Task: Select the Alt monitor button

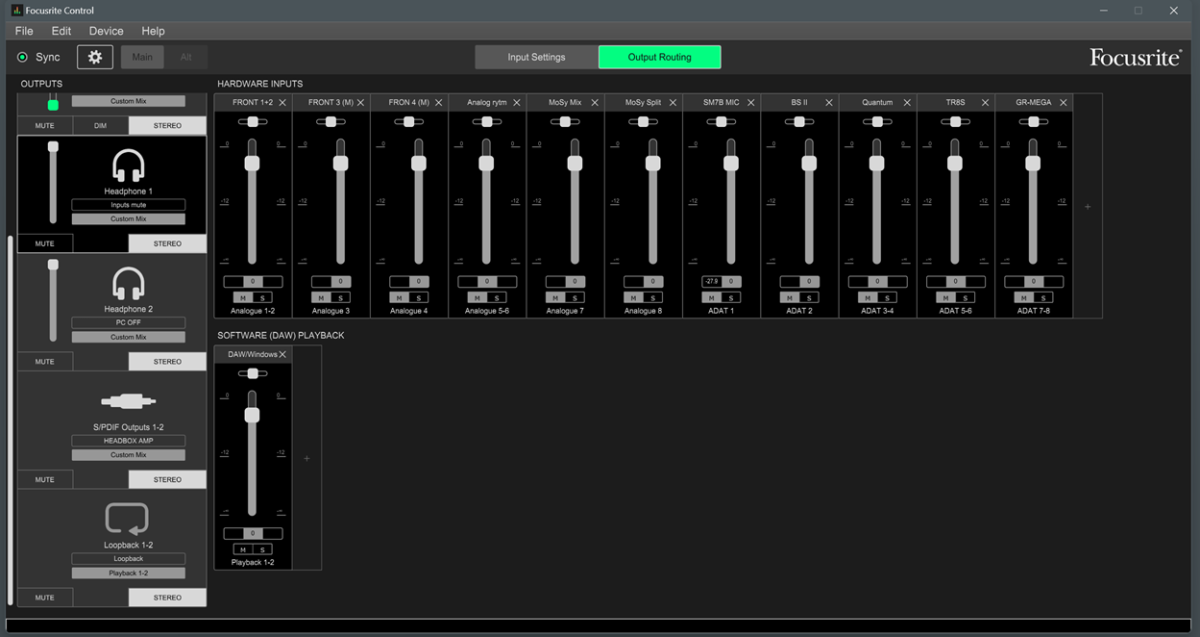Action: [x=186, y=57]
